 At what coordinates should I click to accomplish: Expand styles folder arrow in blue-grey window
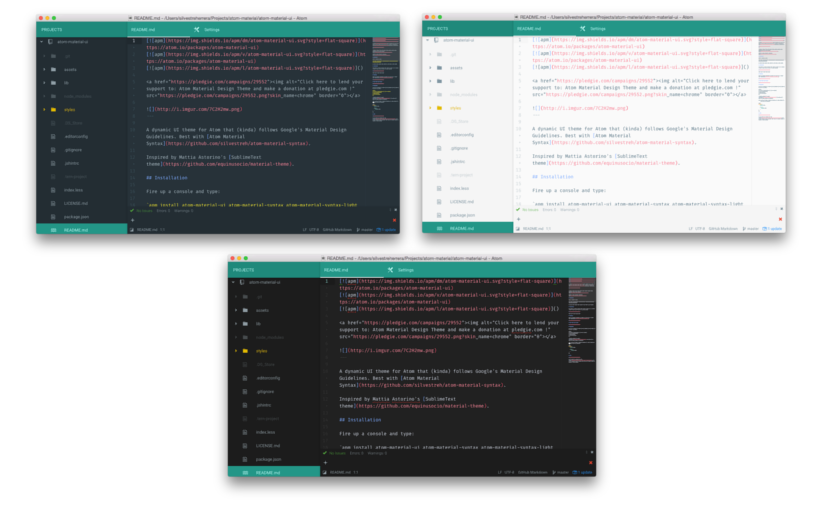44,109
